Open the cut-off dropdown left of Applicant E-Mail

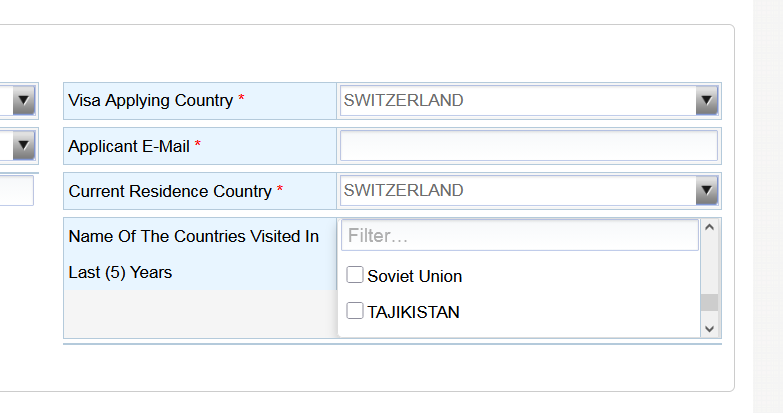[x=25, y=146]
